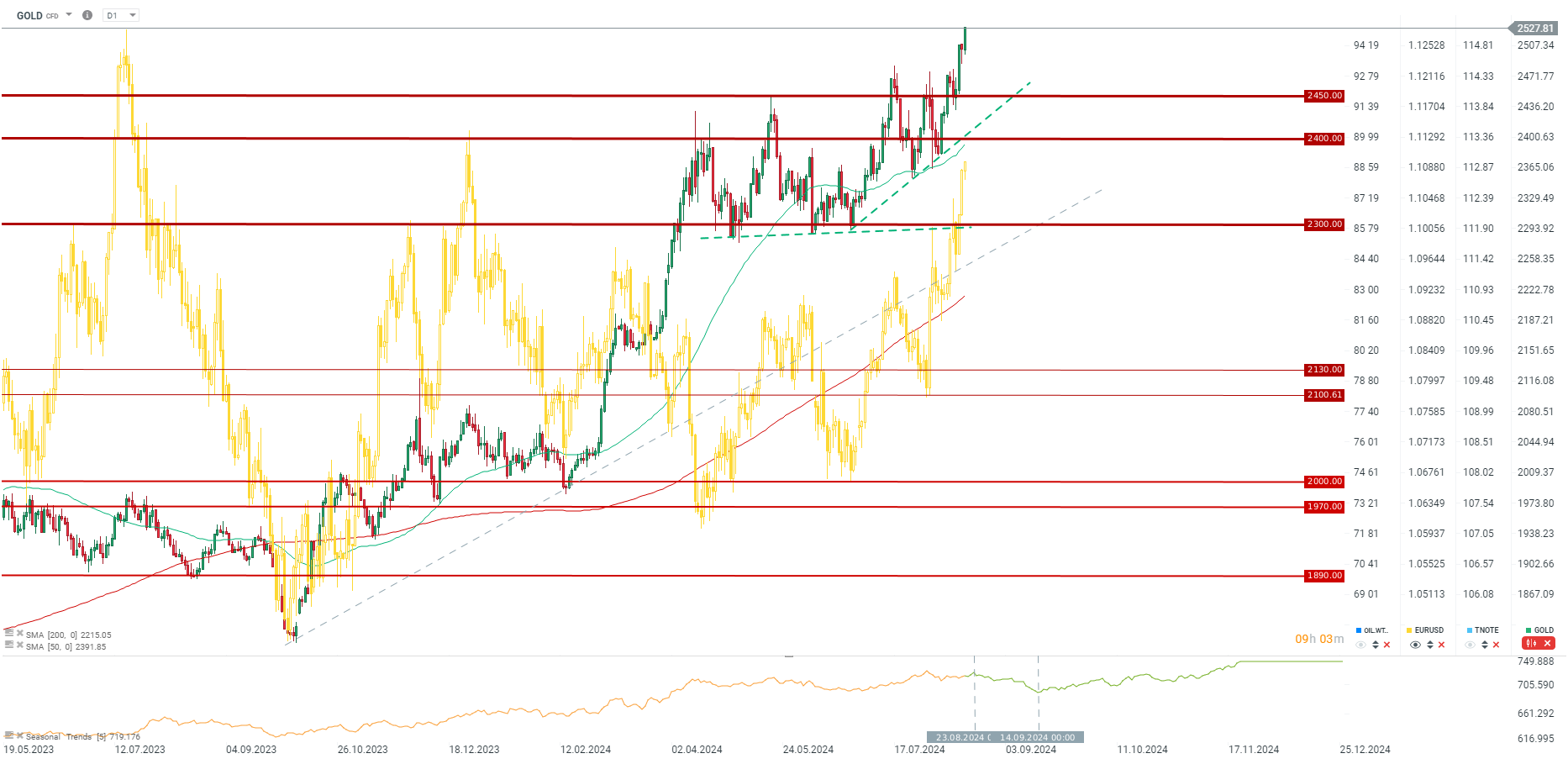Click the 749.888 seasonal axis value

1536,661
